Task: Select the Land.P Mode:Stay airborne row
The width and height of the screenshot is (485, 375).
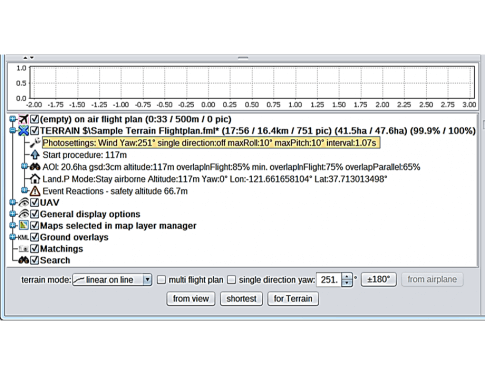Action: 215,179
